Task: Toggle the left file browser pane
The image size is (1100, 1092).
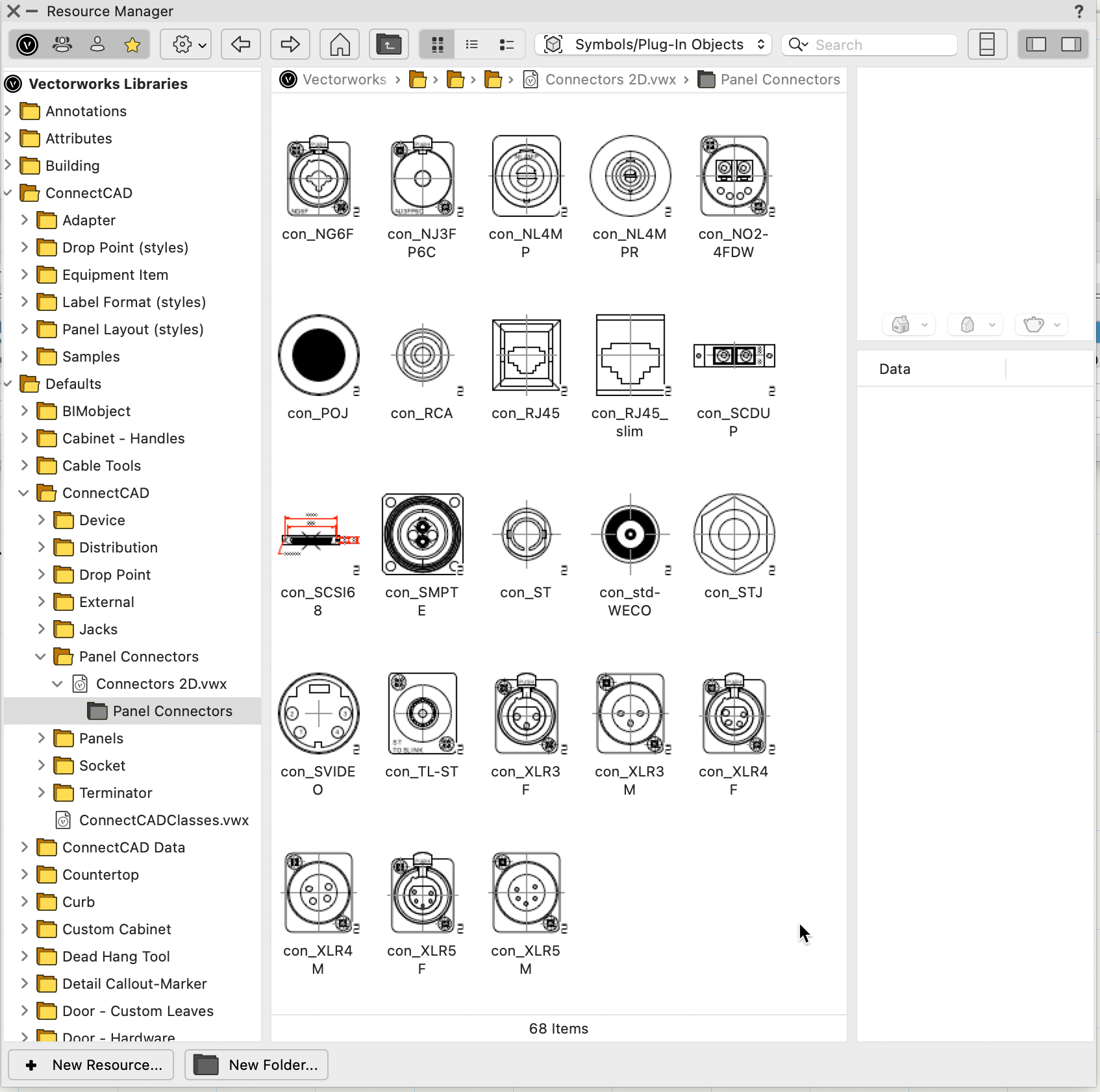Action: 1036,45
